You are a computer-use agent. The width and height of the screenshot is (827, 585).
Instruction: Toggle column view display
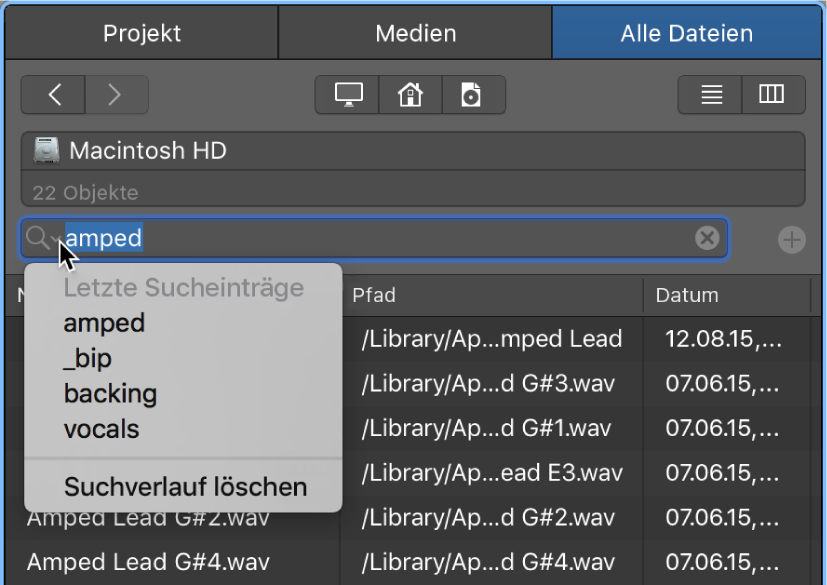point(771,94)
